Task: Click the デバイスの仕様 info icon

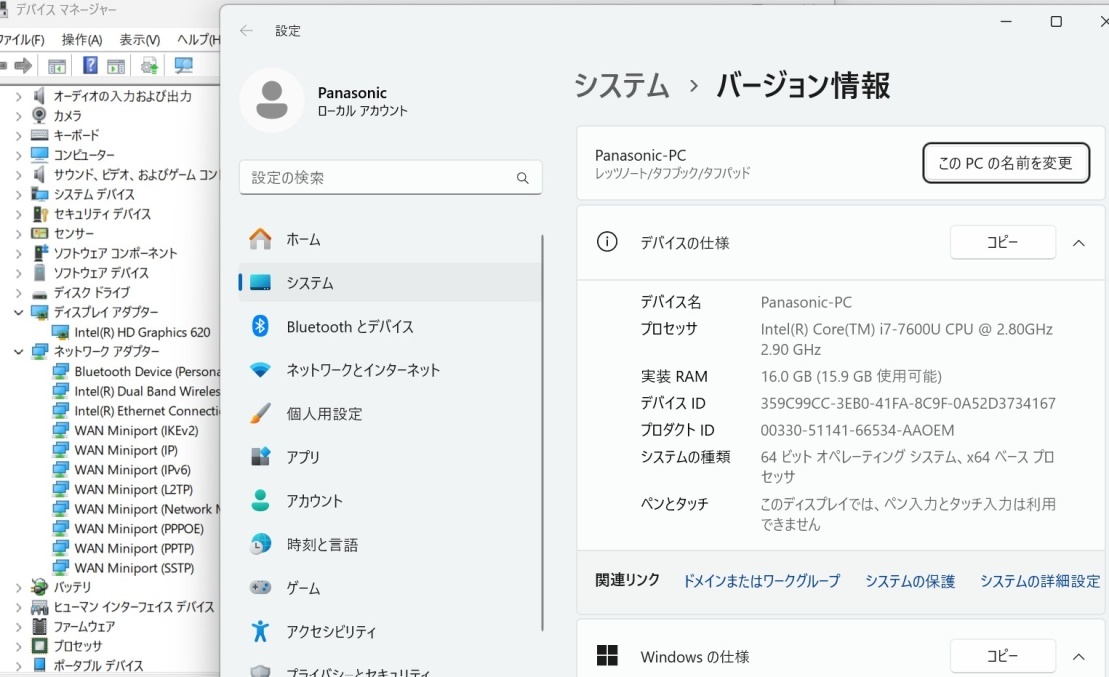Action: pyautogui.click(x=607, y=242)
